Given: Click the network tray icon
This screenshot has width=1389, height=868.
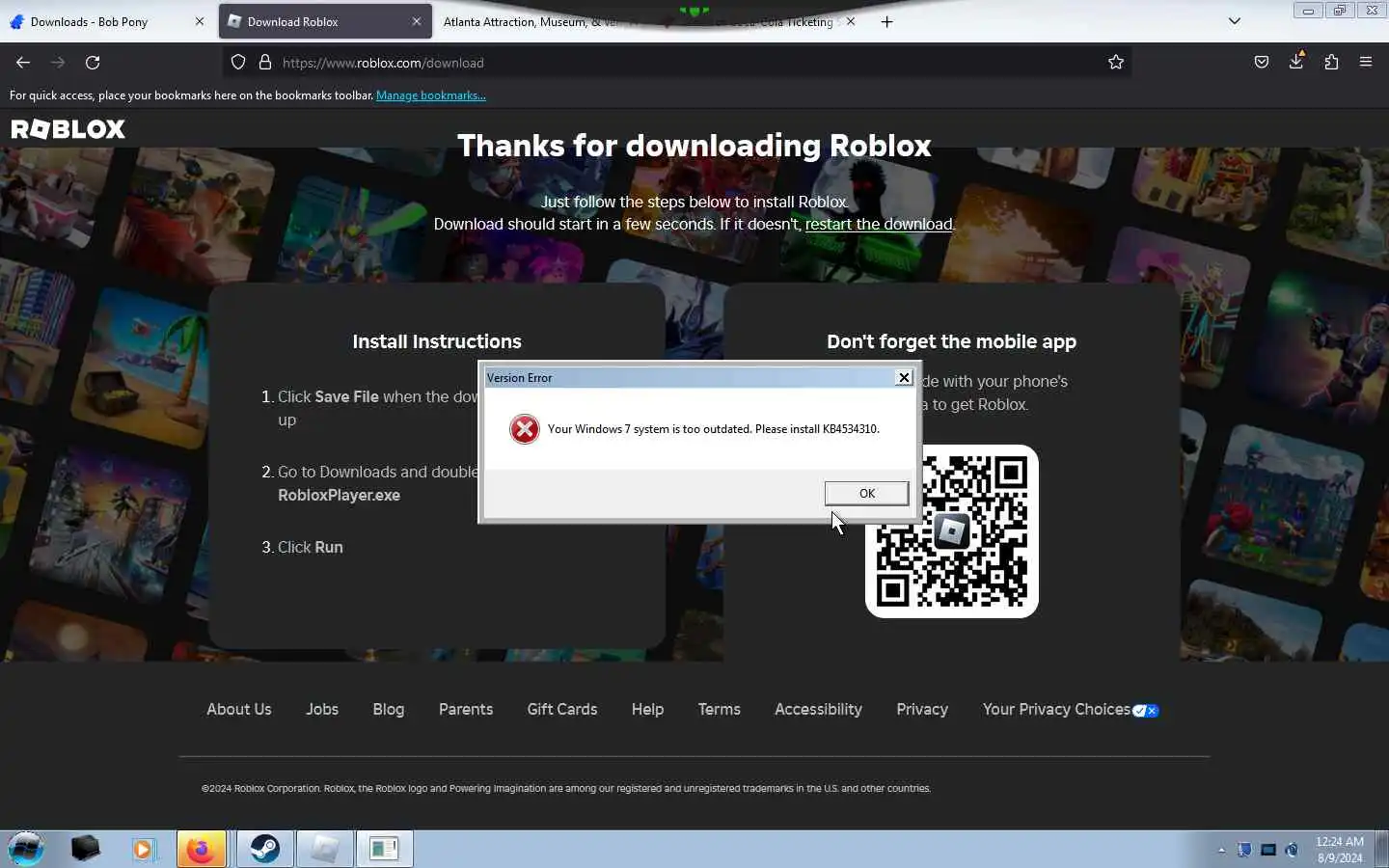Looking at the screenshot, I should coord(1268,850).
